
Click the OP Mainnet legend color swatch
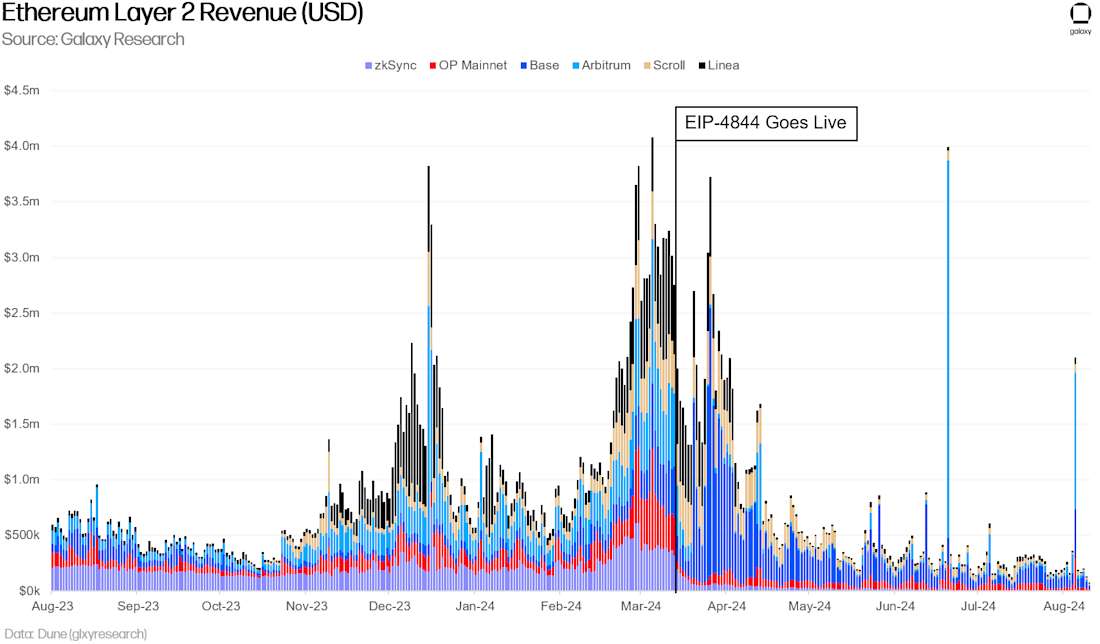(x=433, y=66)
